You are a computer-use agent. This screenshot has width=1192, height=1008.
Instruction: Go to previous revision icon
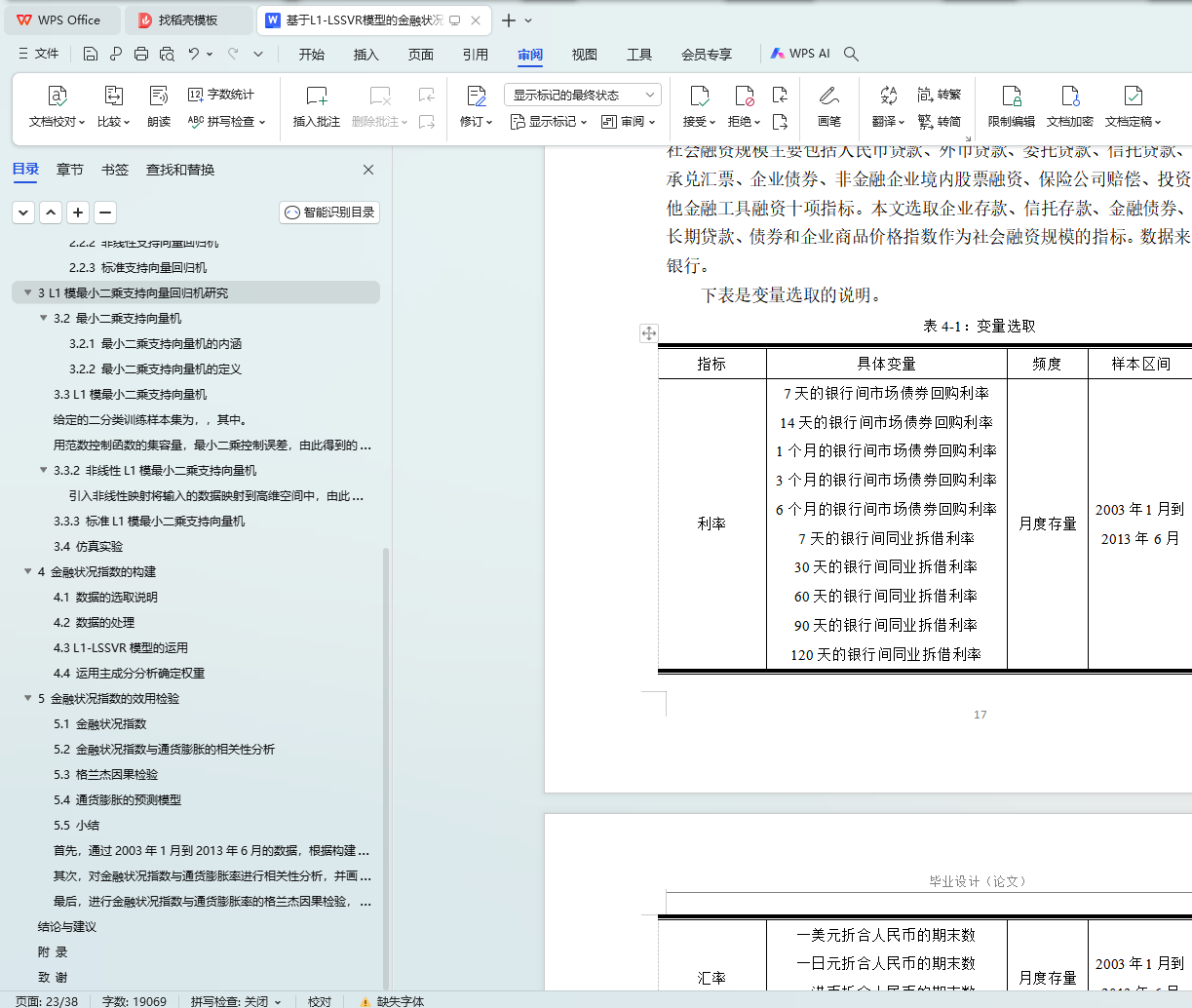tap(780, 95)
